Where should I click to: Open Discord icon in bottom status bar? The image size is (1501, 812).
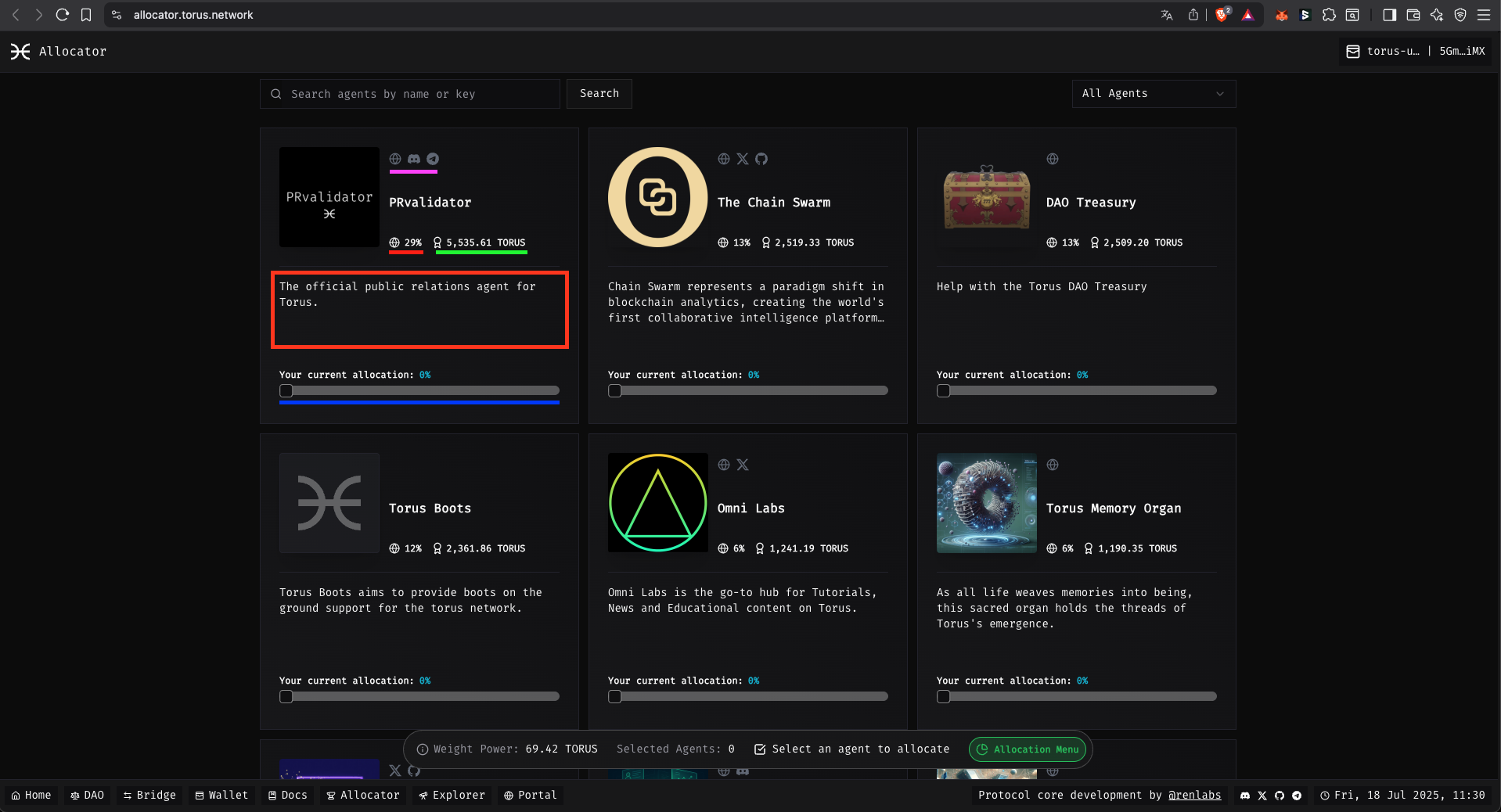click(x=1244, y=795)
